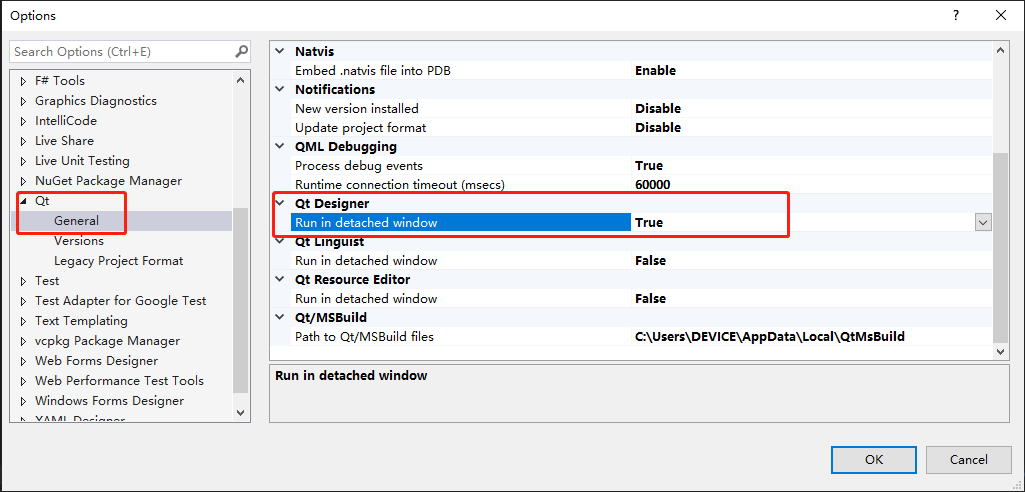Collapse the Qt/MSBuild category
Image resolution: width=1025 pixels, height=492 pixels.
(280, 318)
